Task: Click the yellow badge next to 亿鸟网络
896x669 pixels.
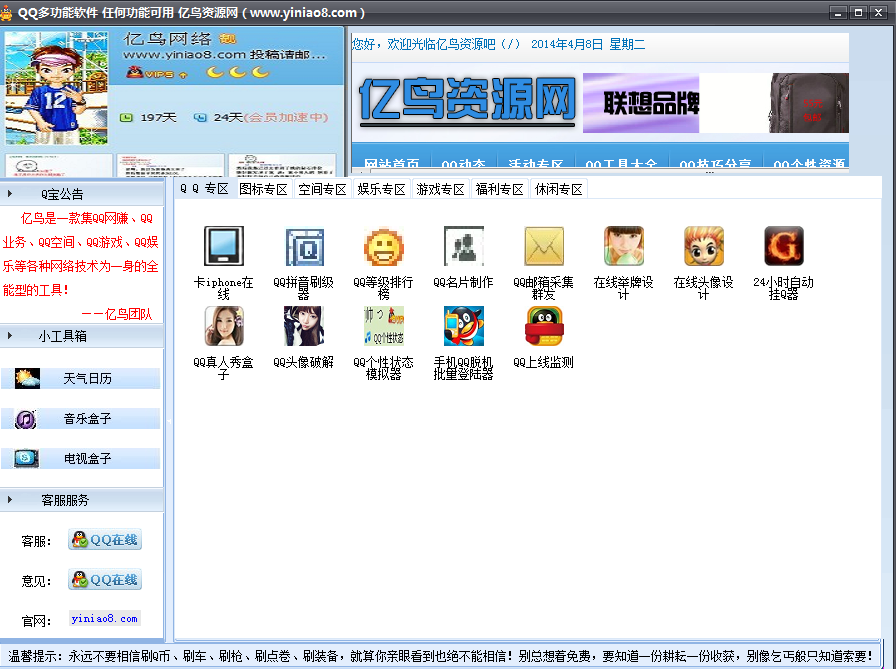Action: [x=227, y=39]
